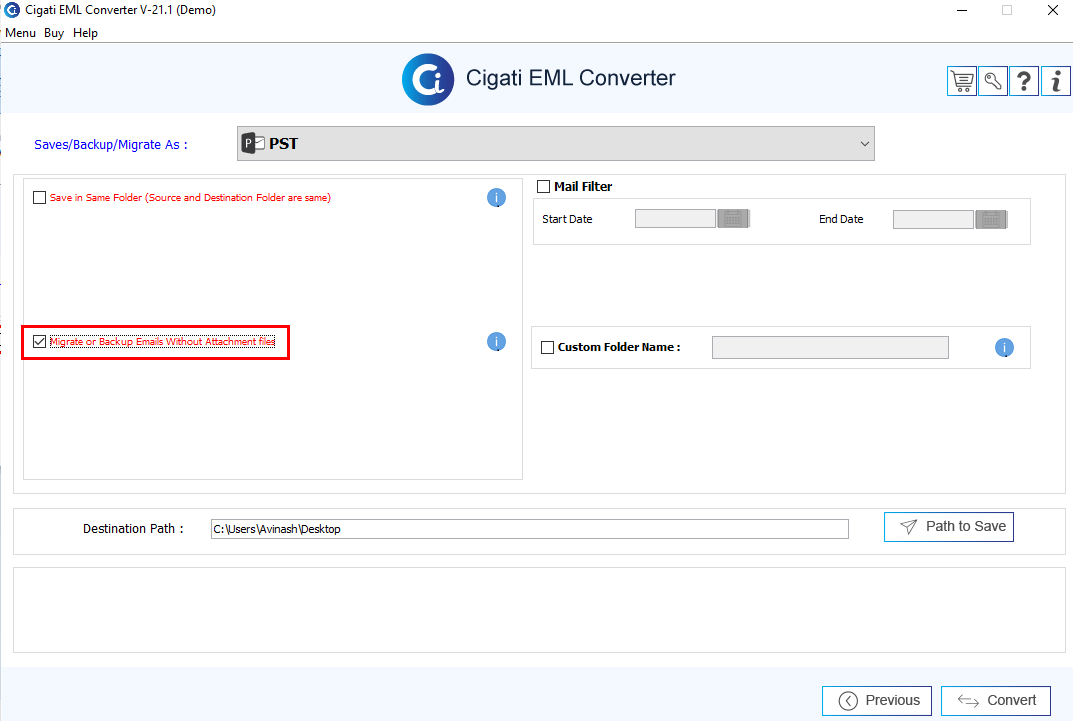Open the Help menu
This screenshot has height=721, width=1073.
point(86,33)
